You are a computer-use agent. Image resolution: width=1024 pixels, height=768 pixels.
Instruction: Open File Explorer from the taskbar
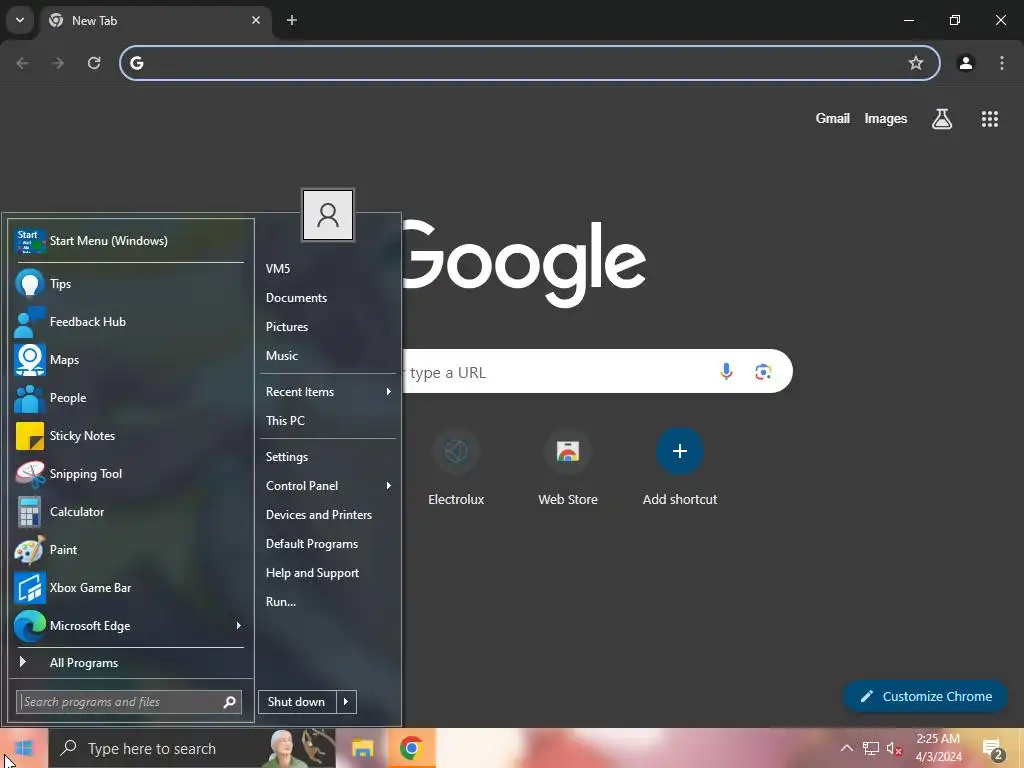362,748
